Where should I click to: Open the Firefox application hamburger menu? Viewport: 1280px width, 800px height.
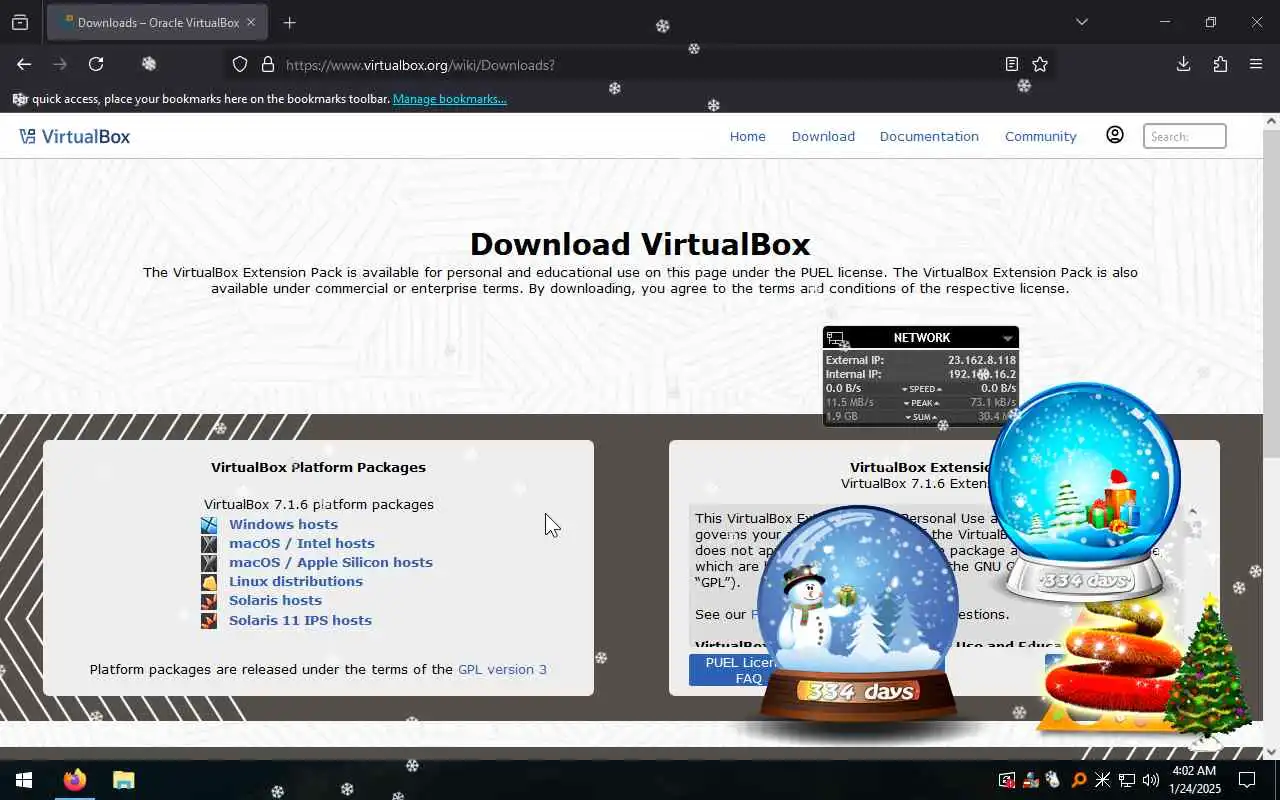[x=1256, y=64]
